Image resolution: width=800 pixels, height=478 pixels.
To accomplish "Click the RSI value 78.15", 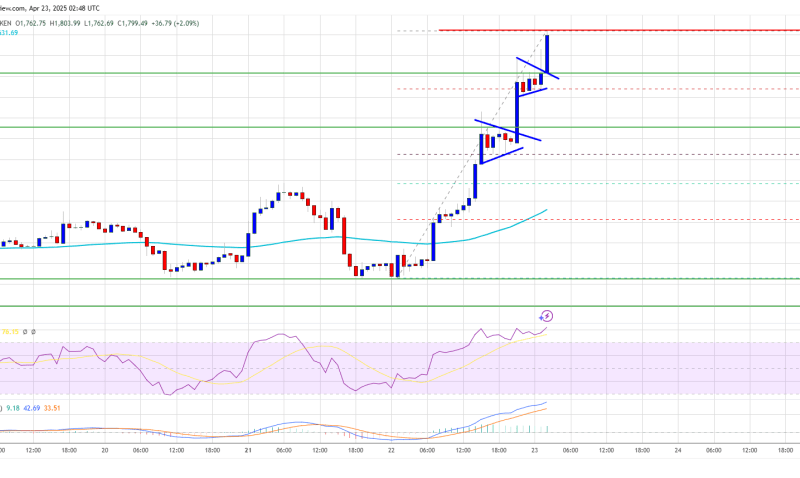I will pos(10,332).
